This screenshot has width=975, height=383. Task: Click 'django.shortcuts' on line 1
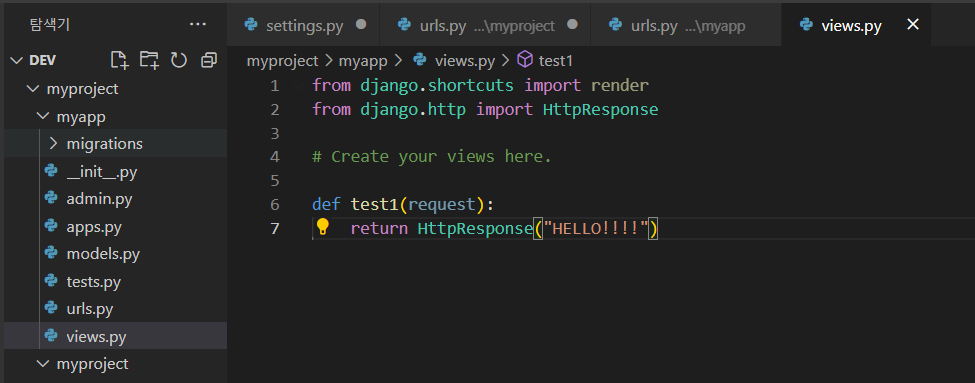tap(437, 85)
